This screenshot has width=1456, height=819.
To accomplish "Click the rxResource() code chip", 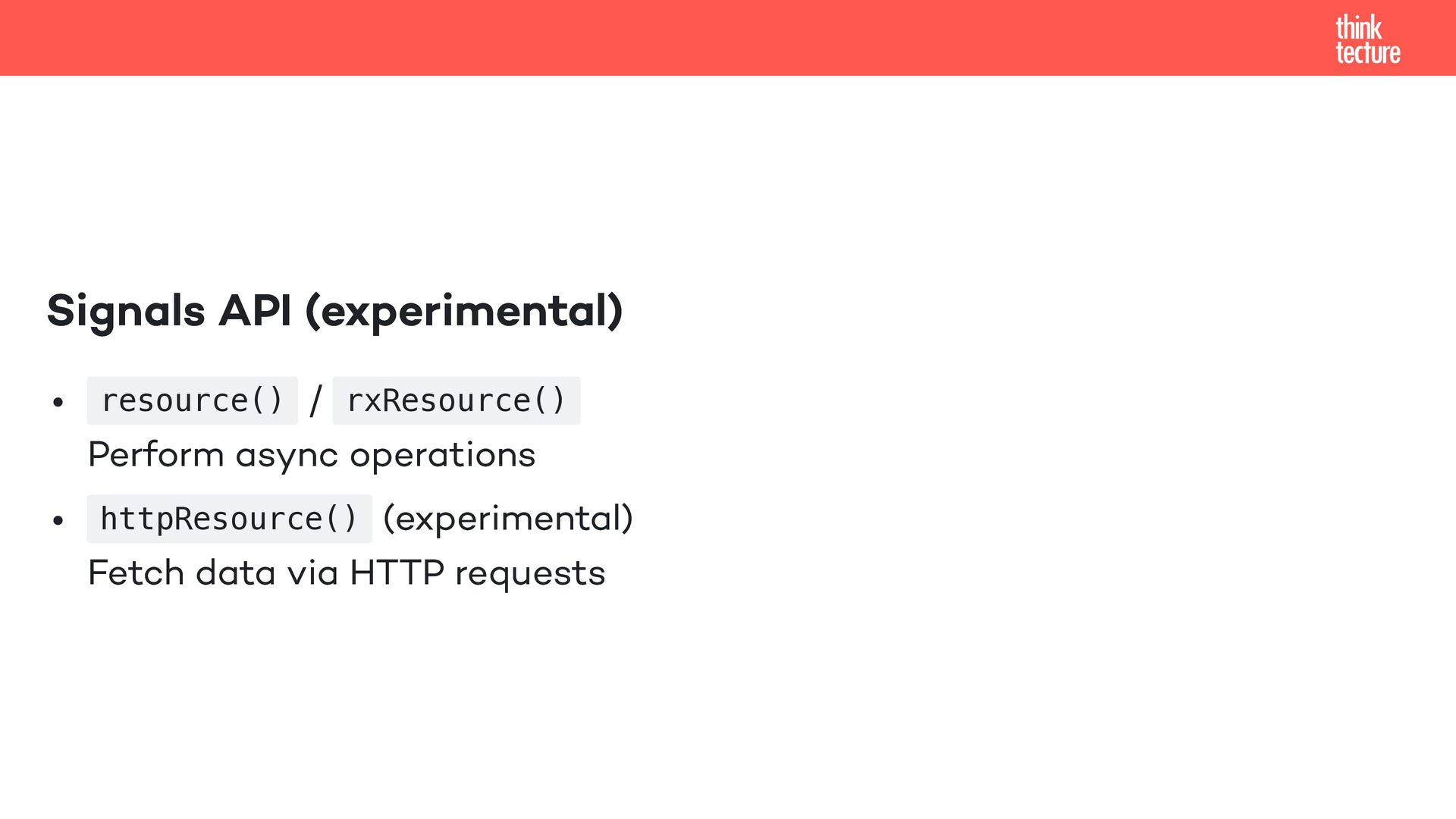I will [x=456, y=400].
